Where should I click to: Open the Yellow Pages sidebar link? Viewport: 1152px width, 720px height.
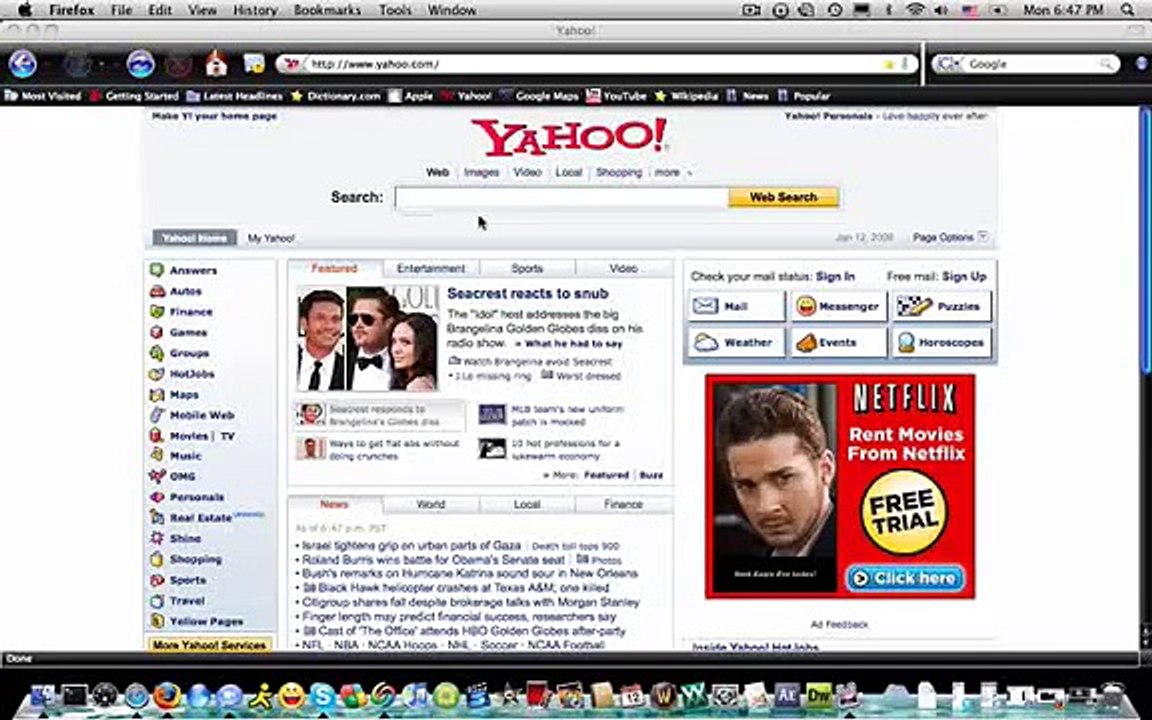coord(206,621)
